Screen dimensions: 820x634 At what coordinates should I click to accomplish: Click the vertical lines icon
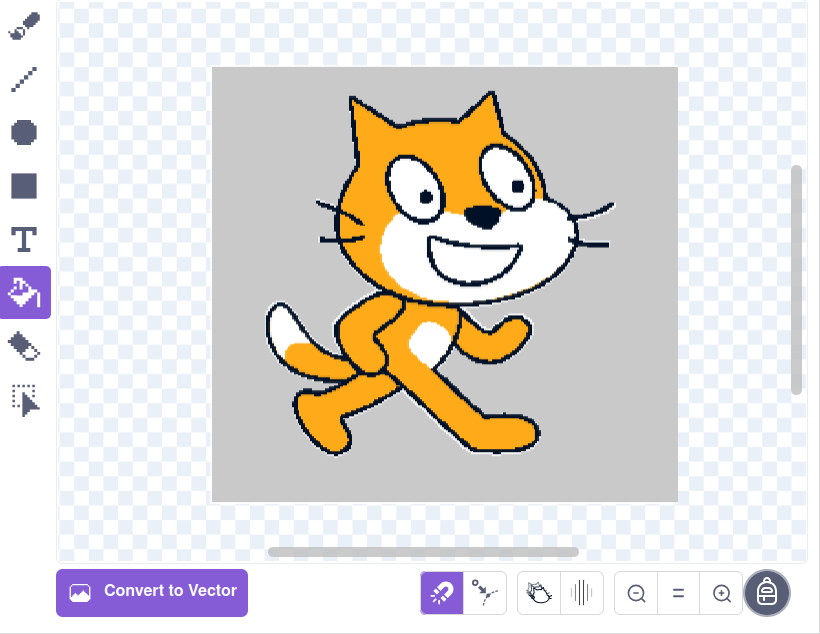coord(581,593)
